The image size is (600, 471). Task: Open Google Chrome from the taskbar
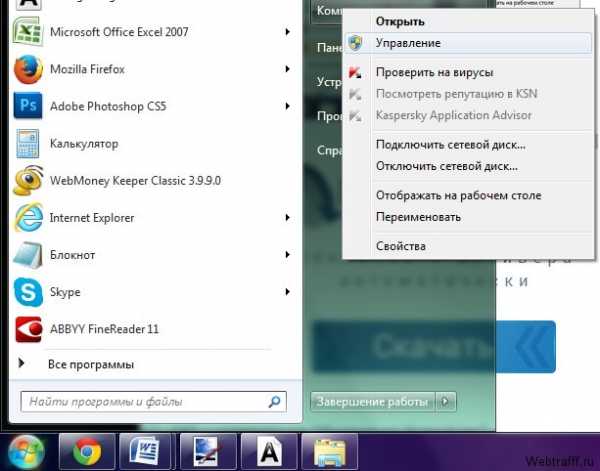click(x=87, y=452)
